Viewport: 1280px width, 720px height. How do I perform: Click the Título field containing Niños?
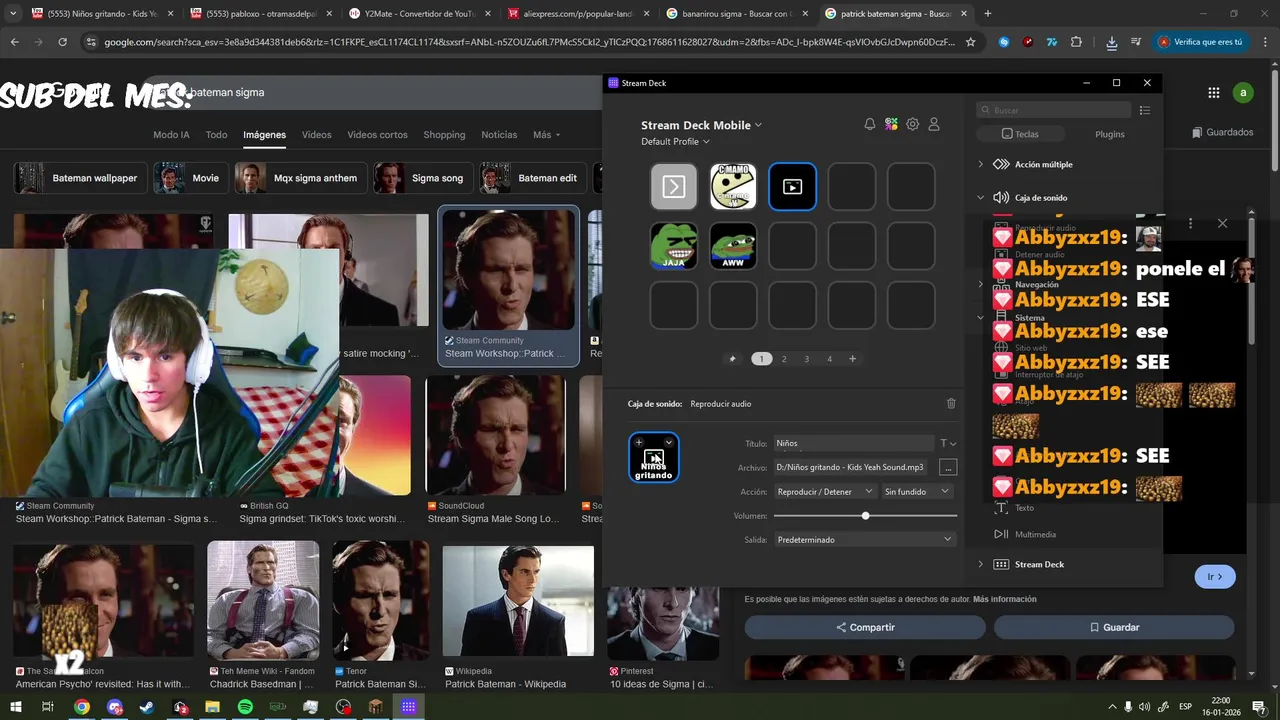tap(853, 443)
